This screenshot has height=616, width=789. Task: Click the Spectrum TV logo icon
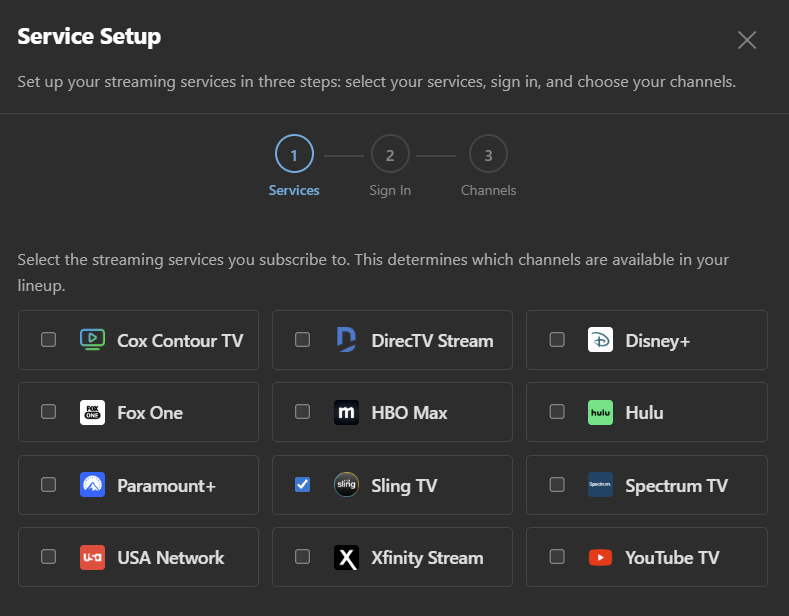600,485
